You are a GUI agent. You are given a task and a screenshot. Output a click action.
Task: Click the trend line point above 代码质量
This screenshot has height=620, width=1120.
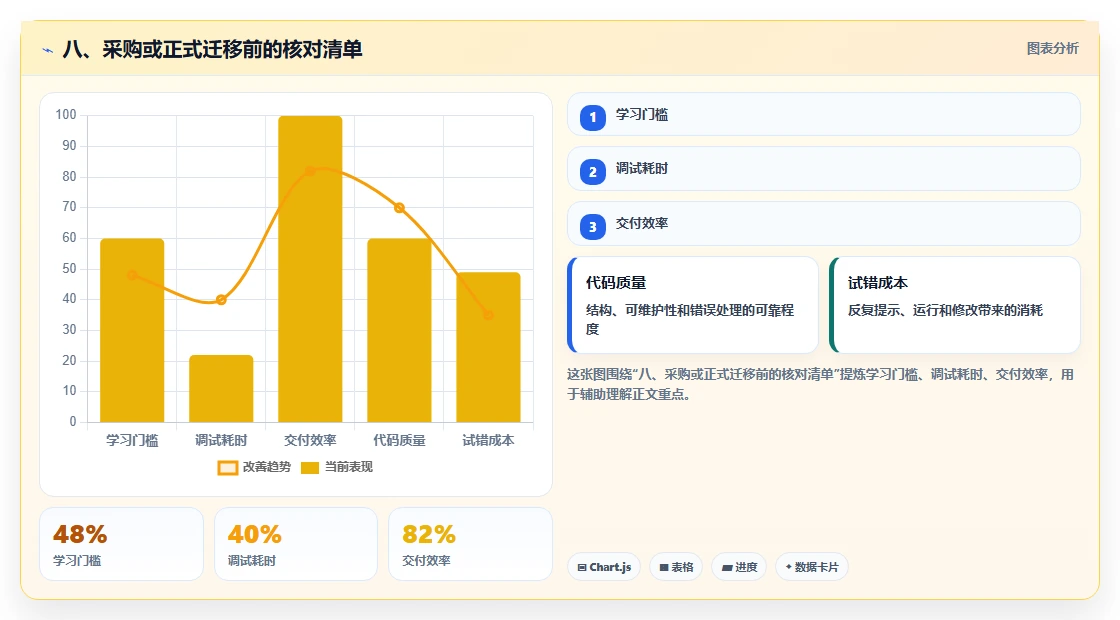[399, 208]
